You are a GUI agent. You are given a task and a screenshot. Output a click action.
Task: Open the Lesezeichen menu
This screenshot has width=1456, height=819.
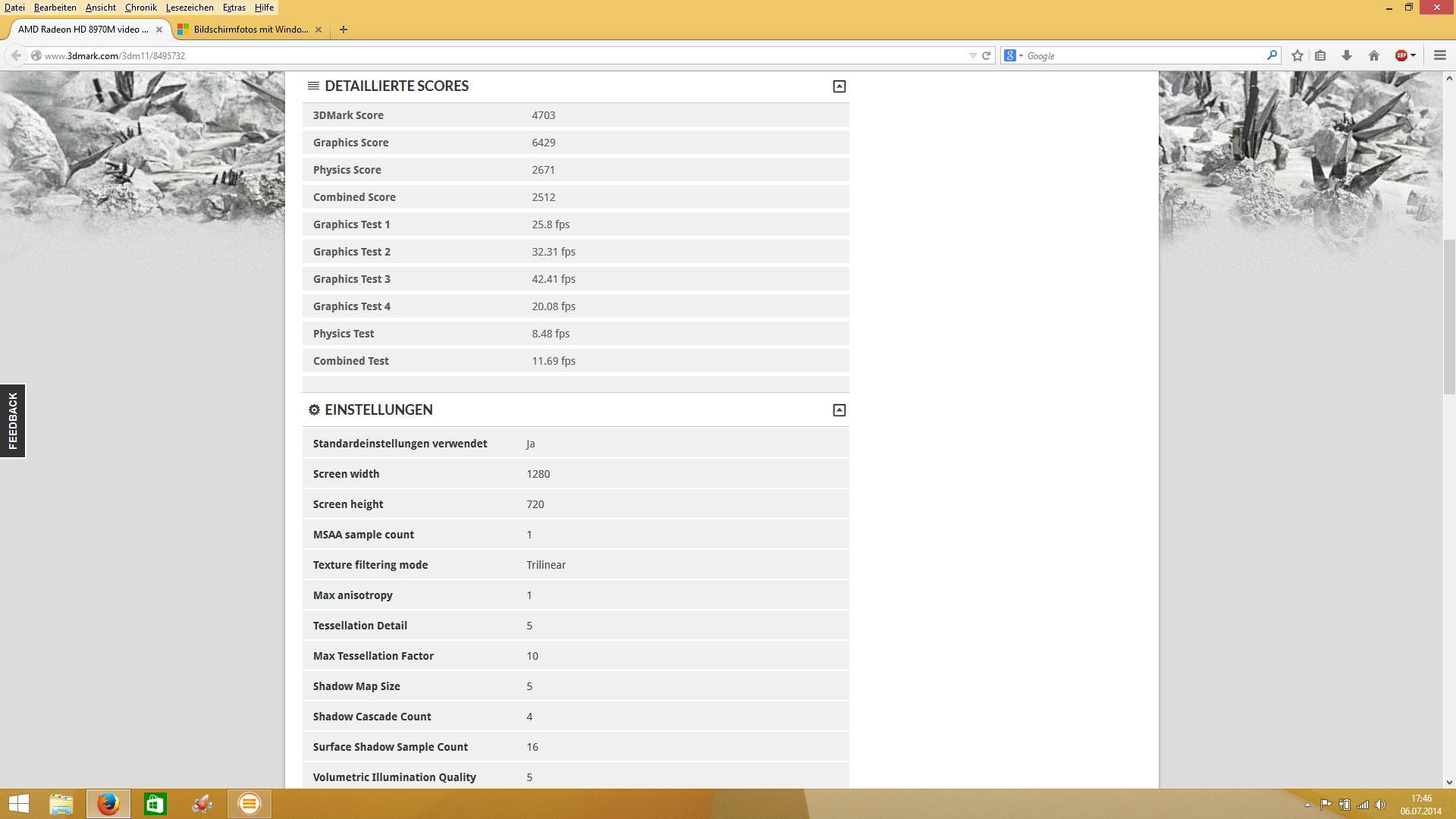click(x=190, y=8)
